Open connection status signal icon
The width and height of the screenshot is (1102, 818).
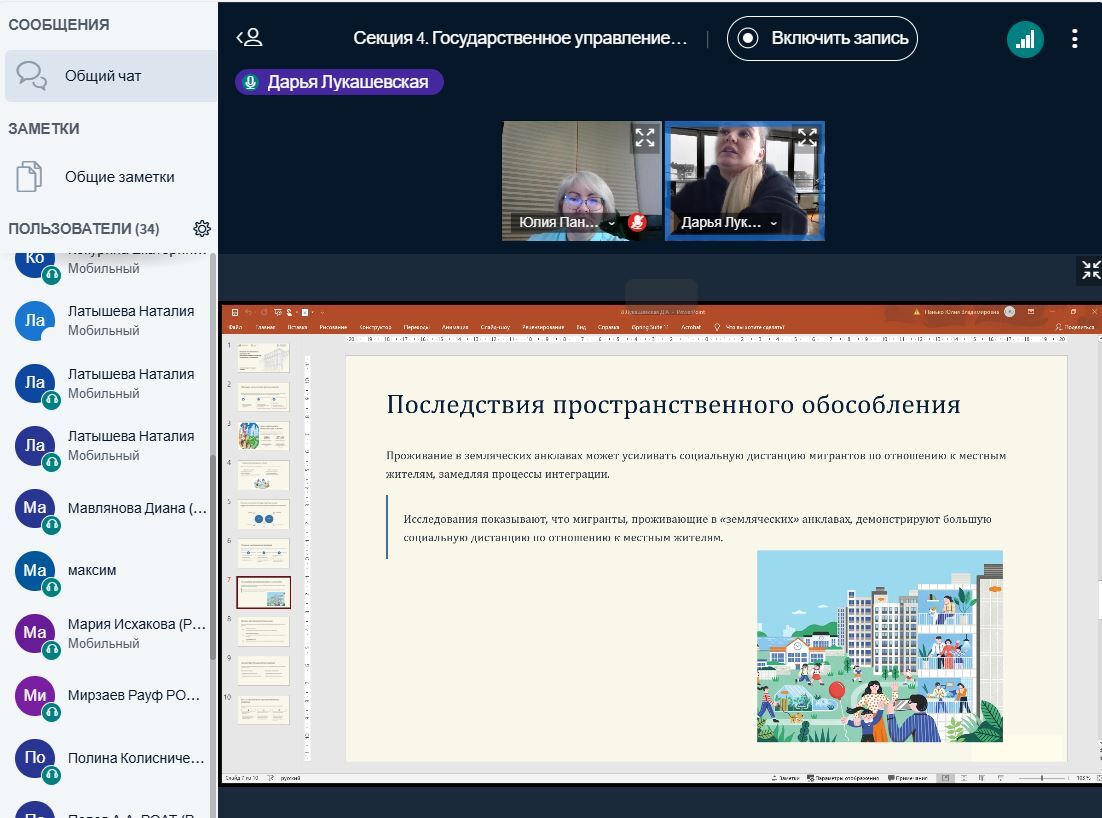(x=1025, y=39)
